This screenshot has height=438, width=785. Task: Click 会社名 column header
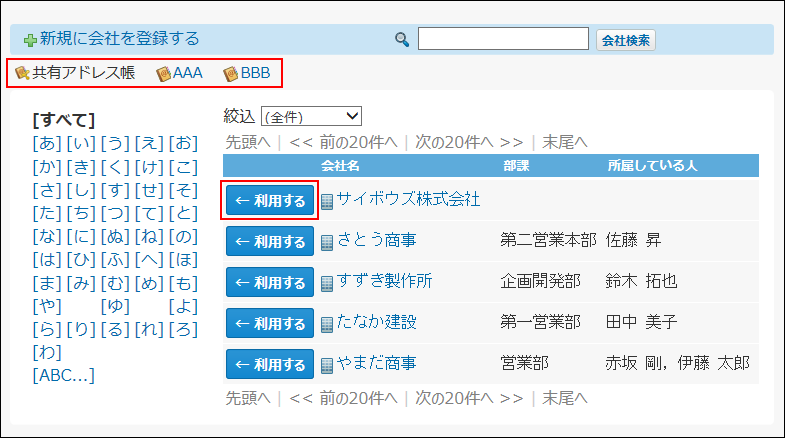(x=340, y=166)
